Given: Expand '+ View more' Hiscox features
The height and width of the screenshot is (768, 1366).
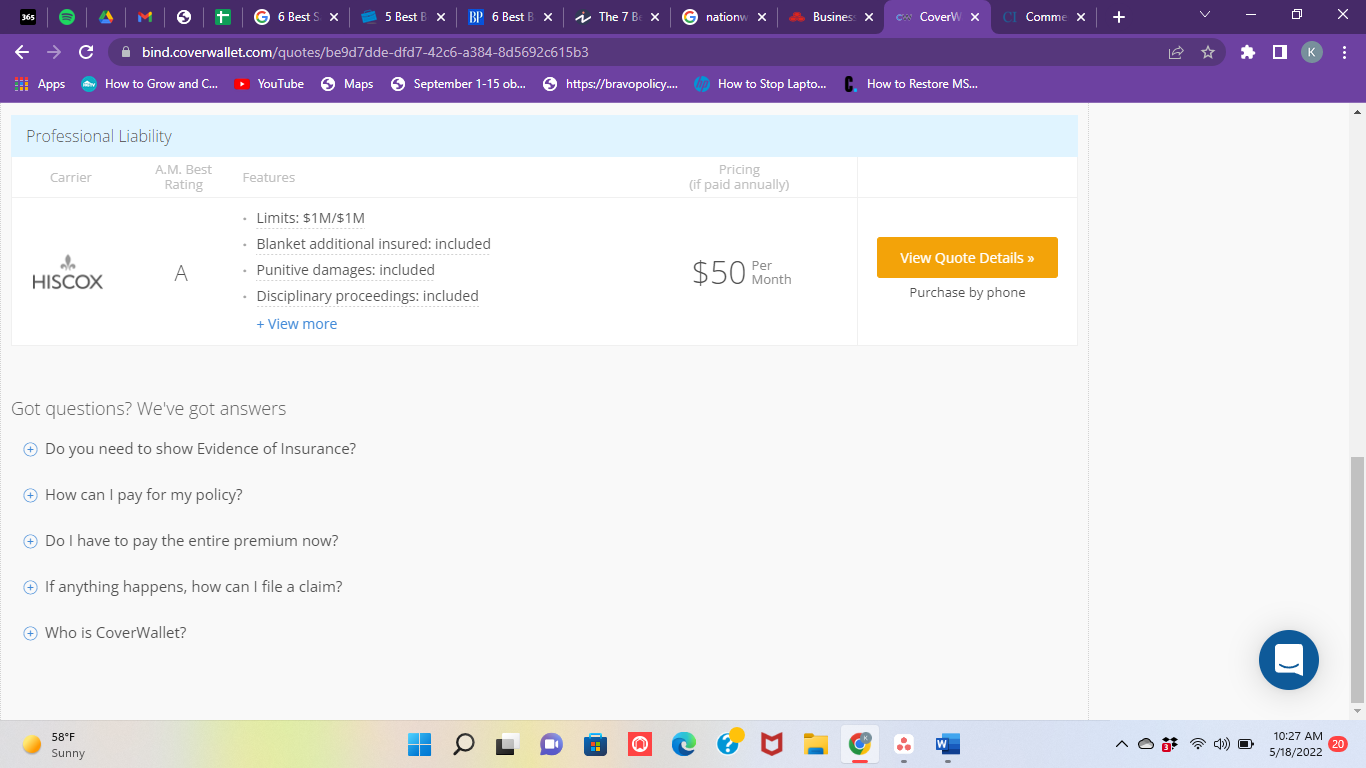Looking at the screenshot, I should 297,324.
